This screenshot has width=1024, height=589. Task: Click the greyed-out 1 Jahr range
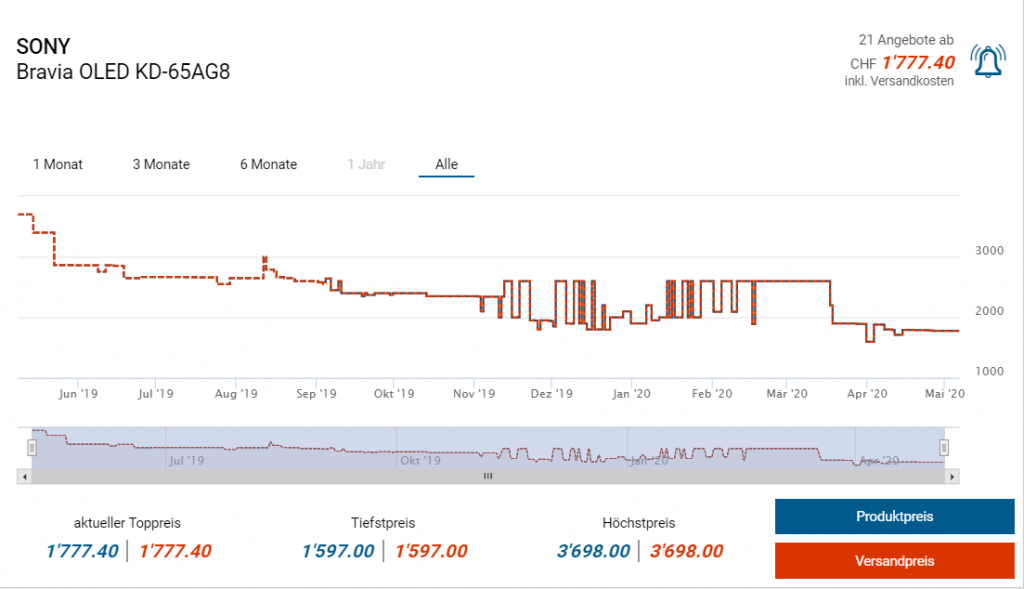pyautogui.click(x=366, y=164)
